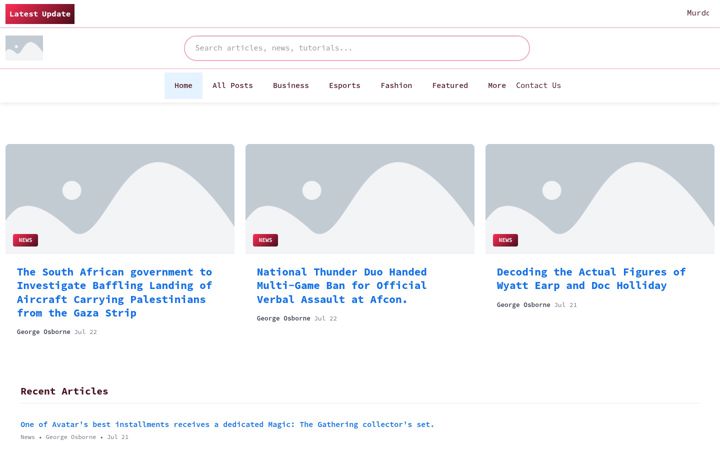Click Jul 21 date under Wyatt Earp article
Screen dimensions: 720x450
pyautogui.click(x=566, y=304)
